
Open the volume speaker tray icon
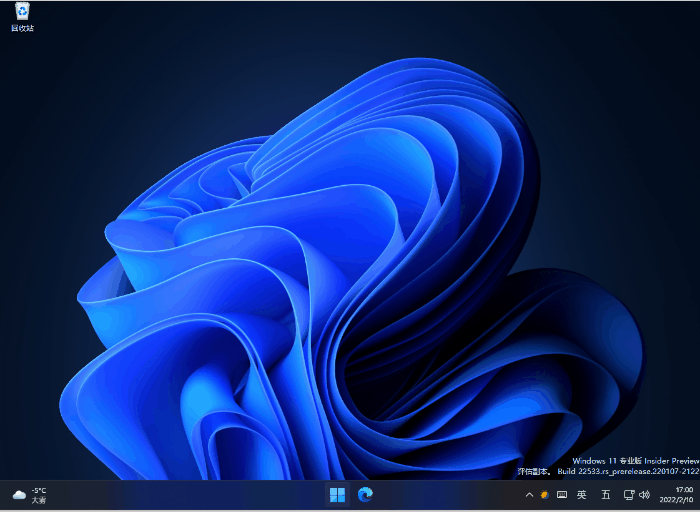644,495
